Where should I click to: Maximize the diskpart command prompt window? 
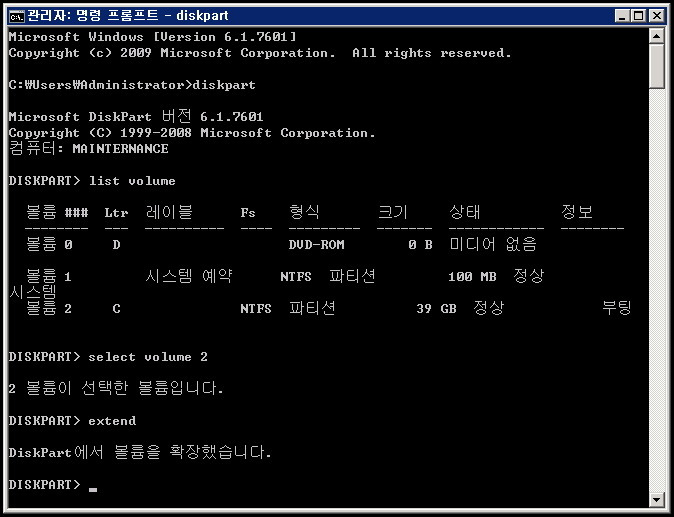point(638,16)
